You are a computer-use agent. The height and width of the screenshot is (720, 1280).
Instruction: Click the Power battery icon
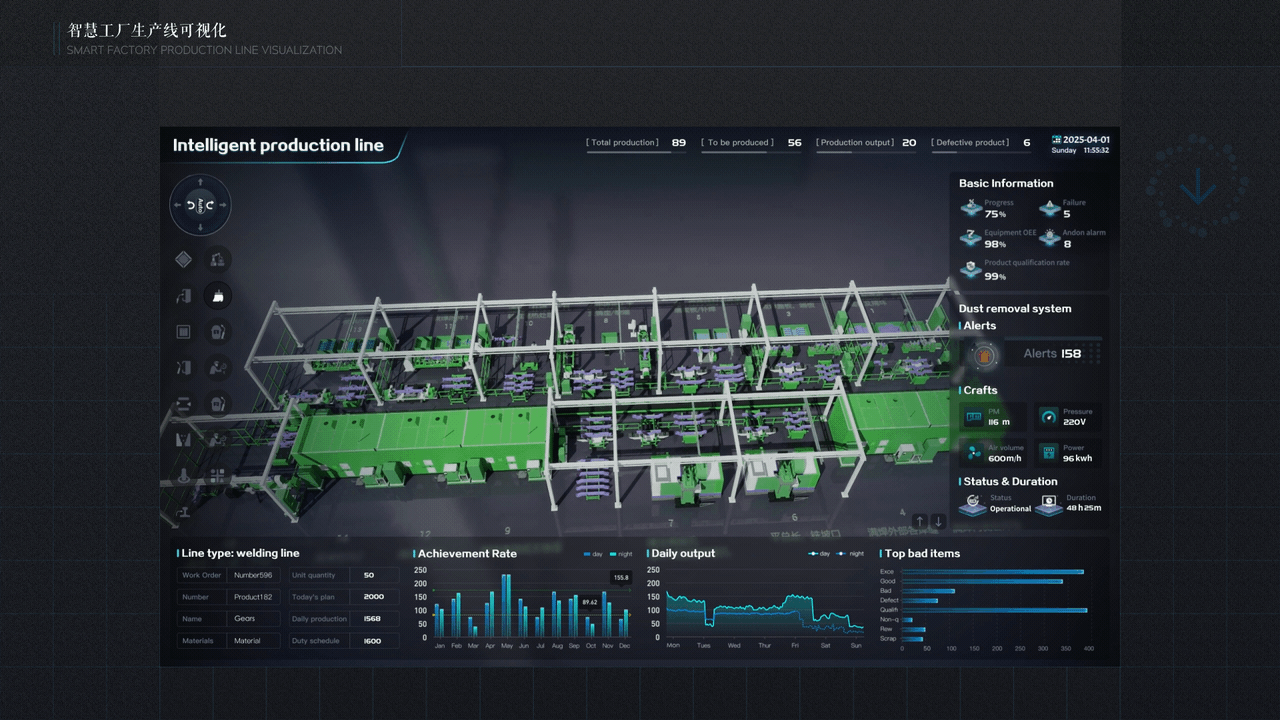pyautogui.click(x=1048, y=453)
